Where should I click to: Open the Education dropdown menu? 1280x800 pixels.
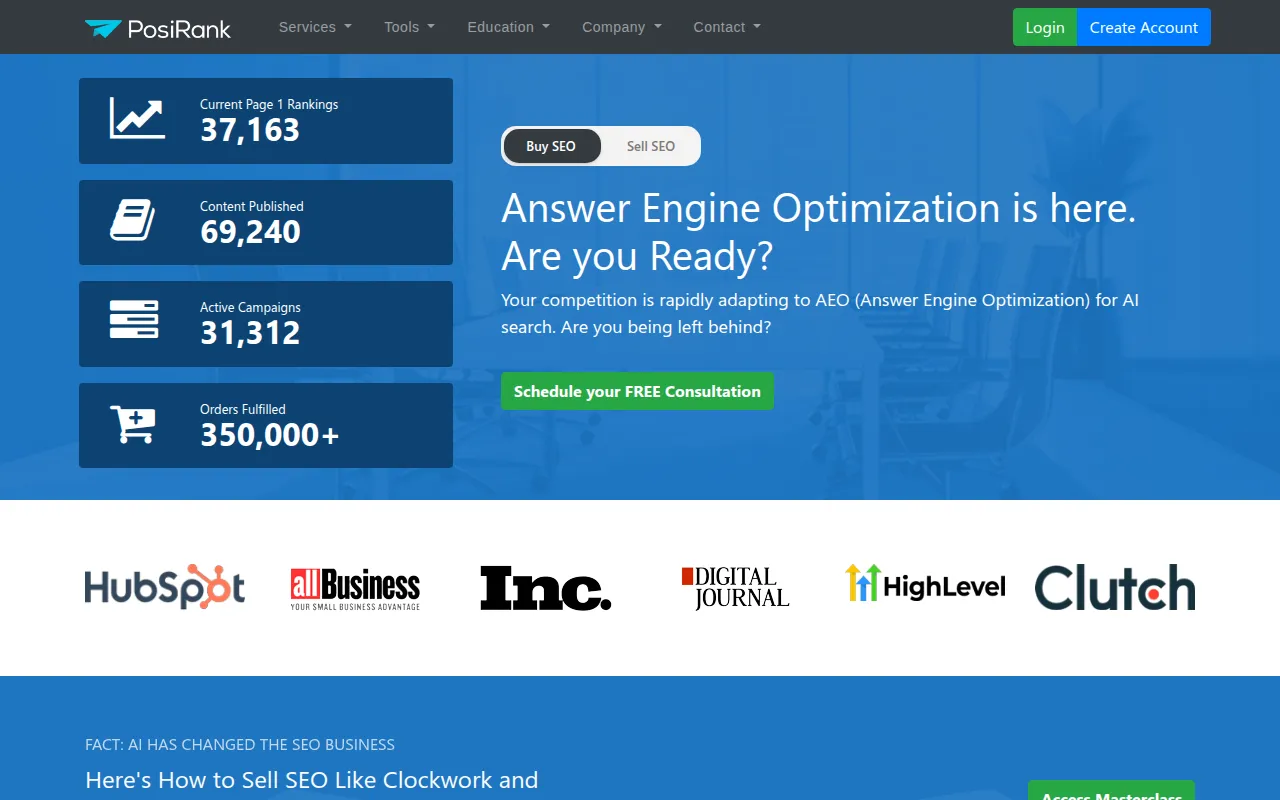coord(508,27)
